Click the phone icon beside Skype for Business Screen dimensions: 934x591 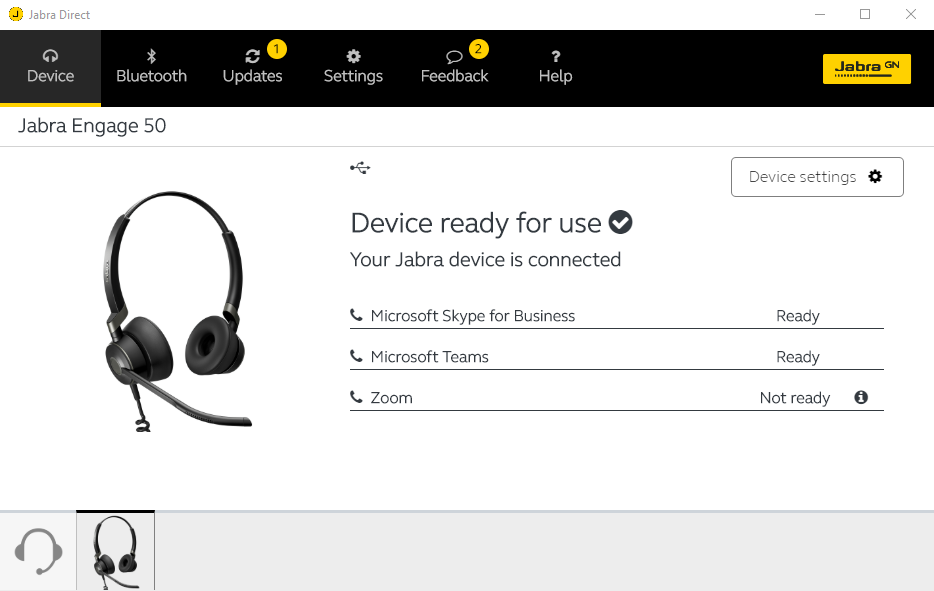point(356,315)
